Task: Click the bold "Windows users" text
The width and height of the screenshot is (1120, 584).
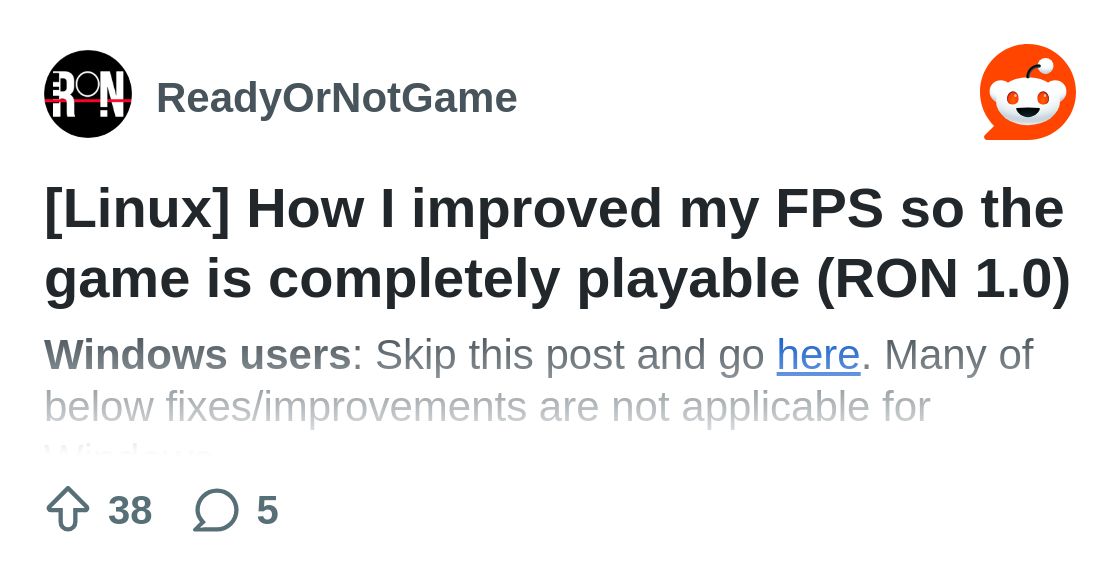Action: (197, 355)
